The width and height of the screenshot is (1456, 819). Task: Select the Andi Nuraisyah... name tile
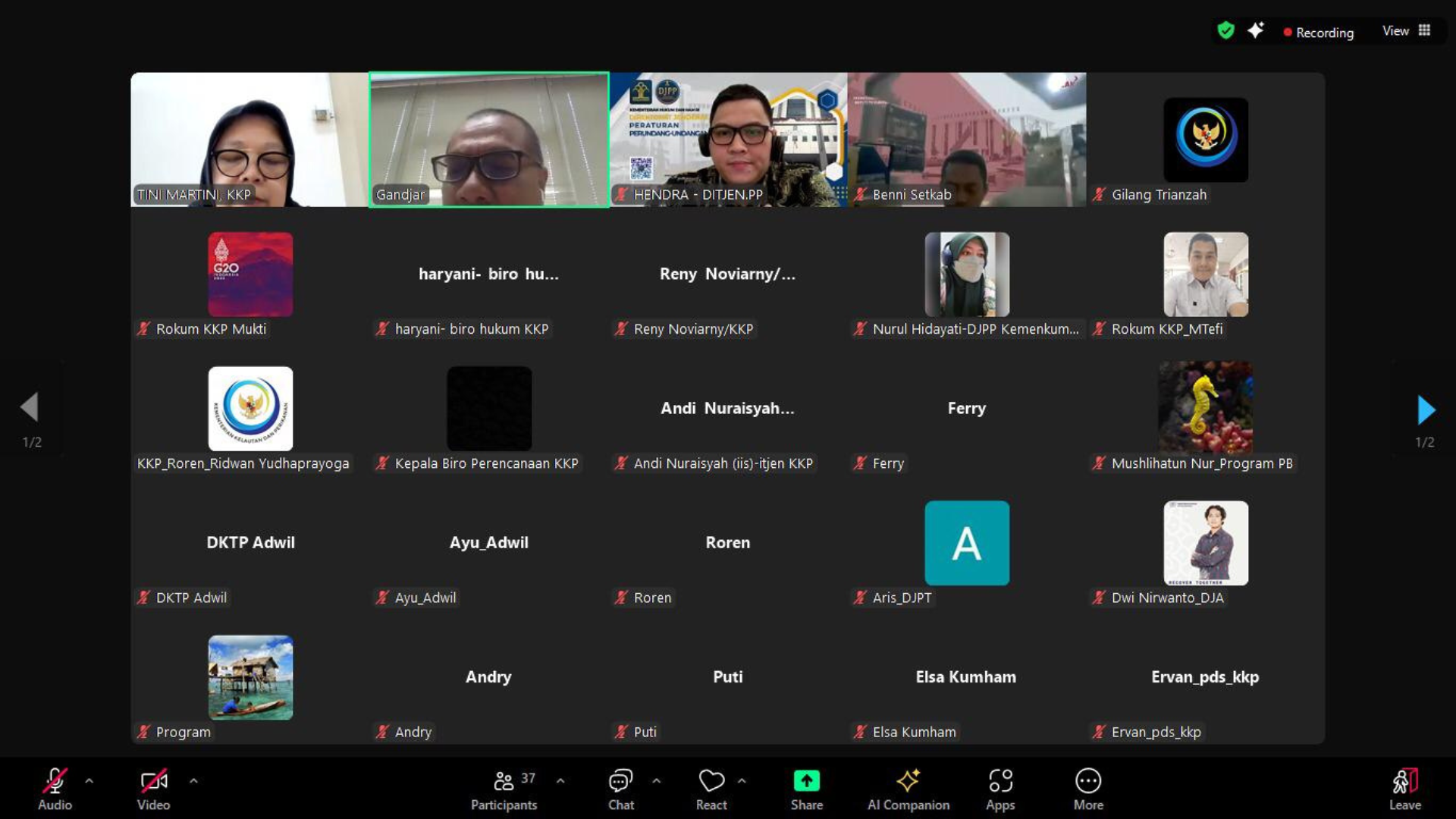click(x=728, y=408)
